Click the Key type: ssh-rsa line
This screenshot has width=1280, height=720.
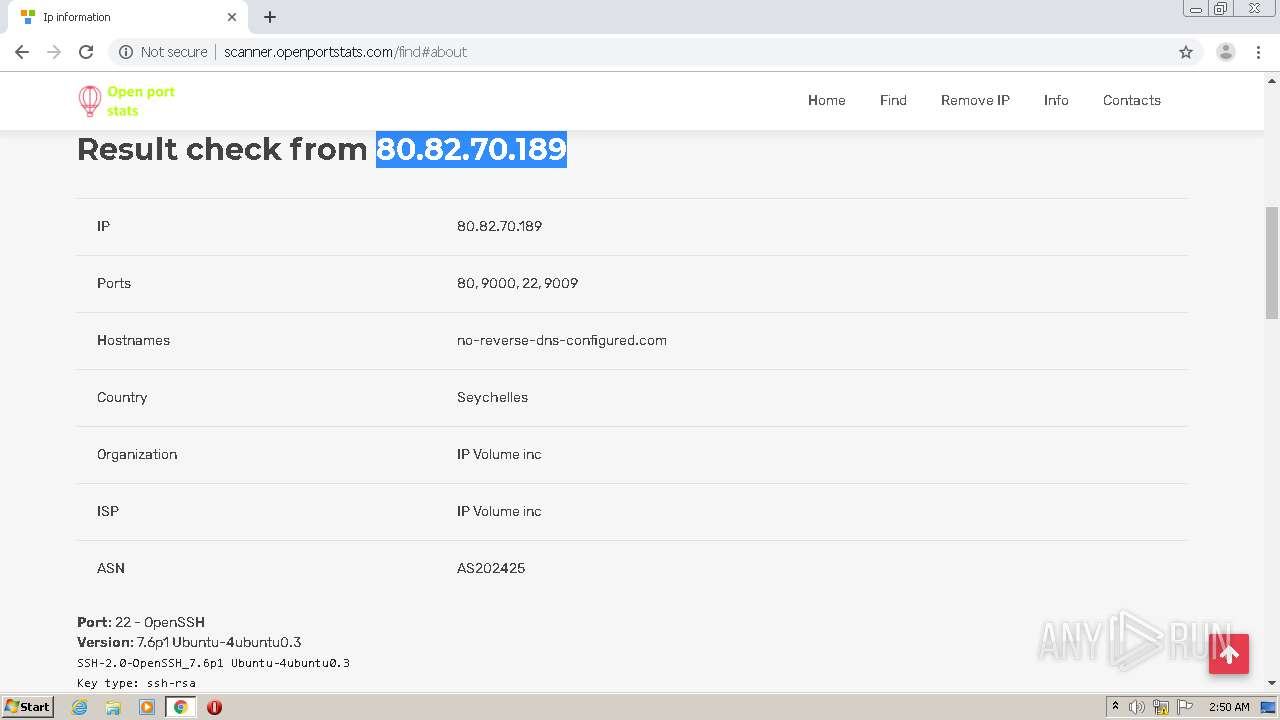tap(136, 683)
